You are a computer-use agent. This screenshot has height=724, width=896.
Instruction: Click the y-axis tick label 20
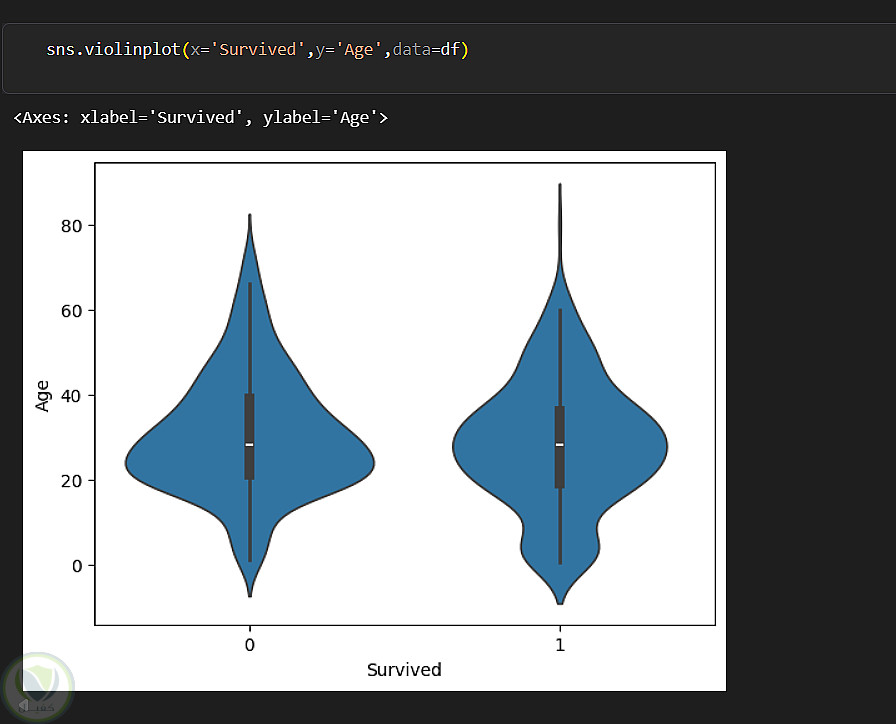click(68, 481)
